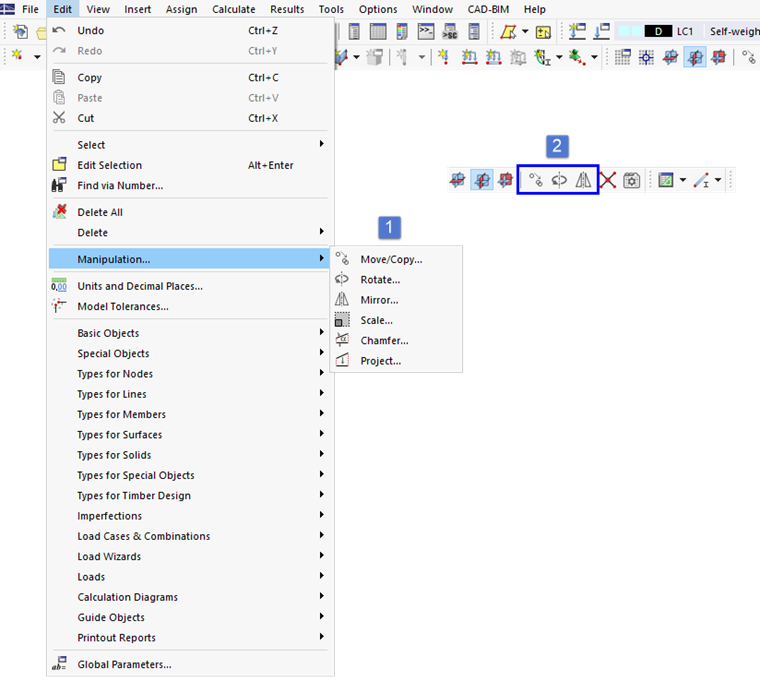Expand the Basic Objects submenu

pos(190,333)
